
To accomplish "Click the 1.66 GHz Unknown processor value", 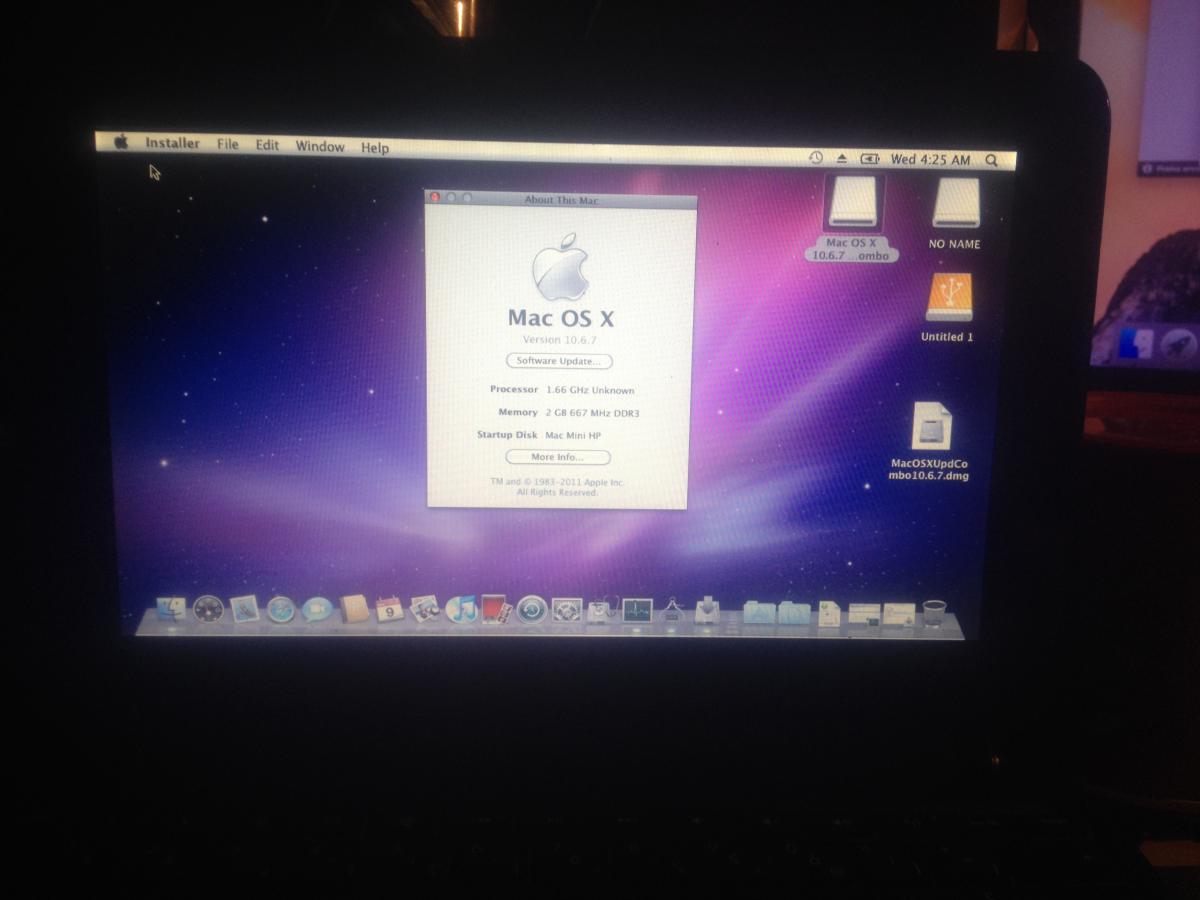I will 590,390.
